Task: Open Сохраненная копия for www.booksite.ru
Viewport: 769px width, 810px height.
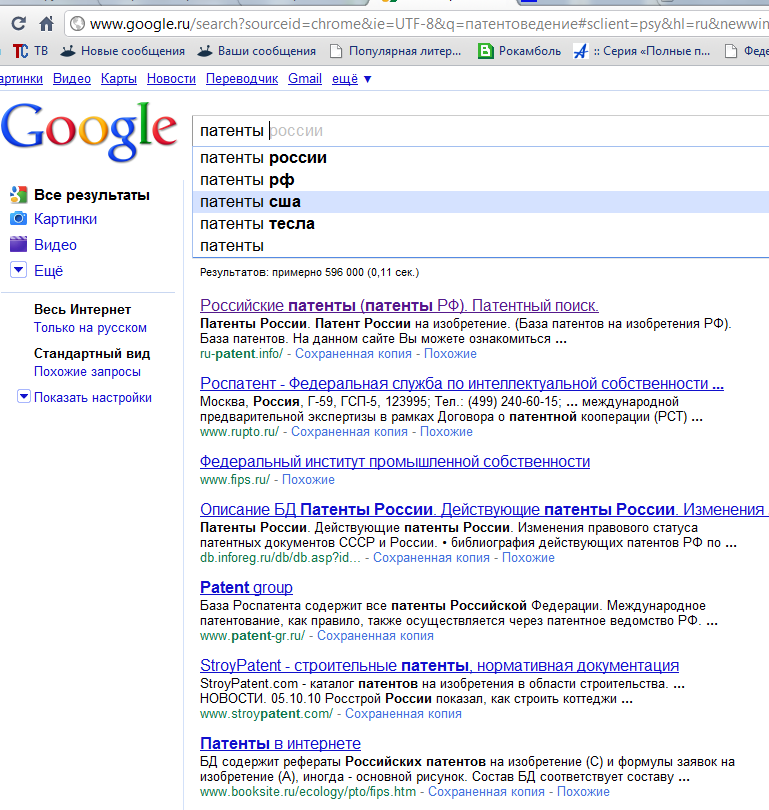Action: (486, 792)
